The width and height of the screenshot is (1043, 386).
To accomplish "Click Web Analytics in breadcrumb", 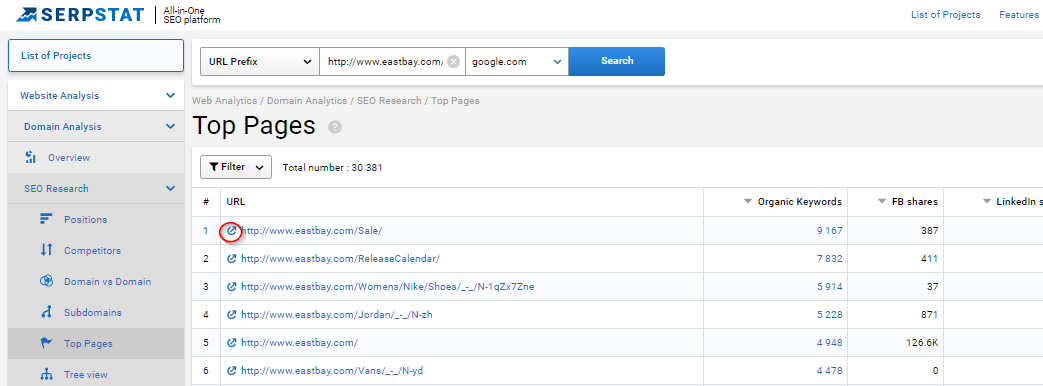I will (x=224, y=101).
